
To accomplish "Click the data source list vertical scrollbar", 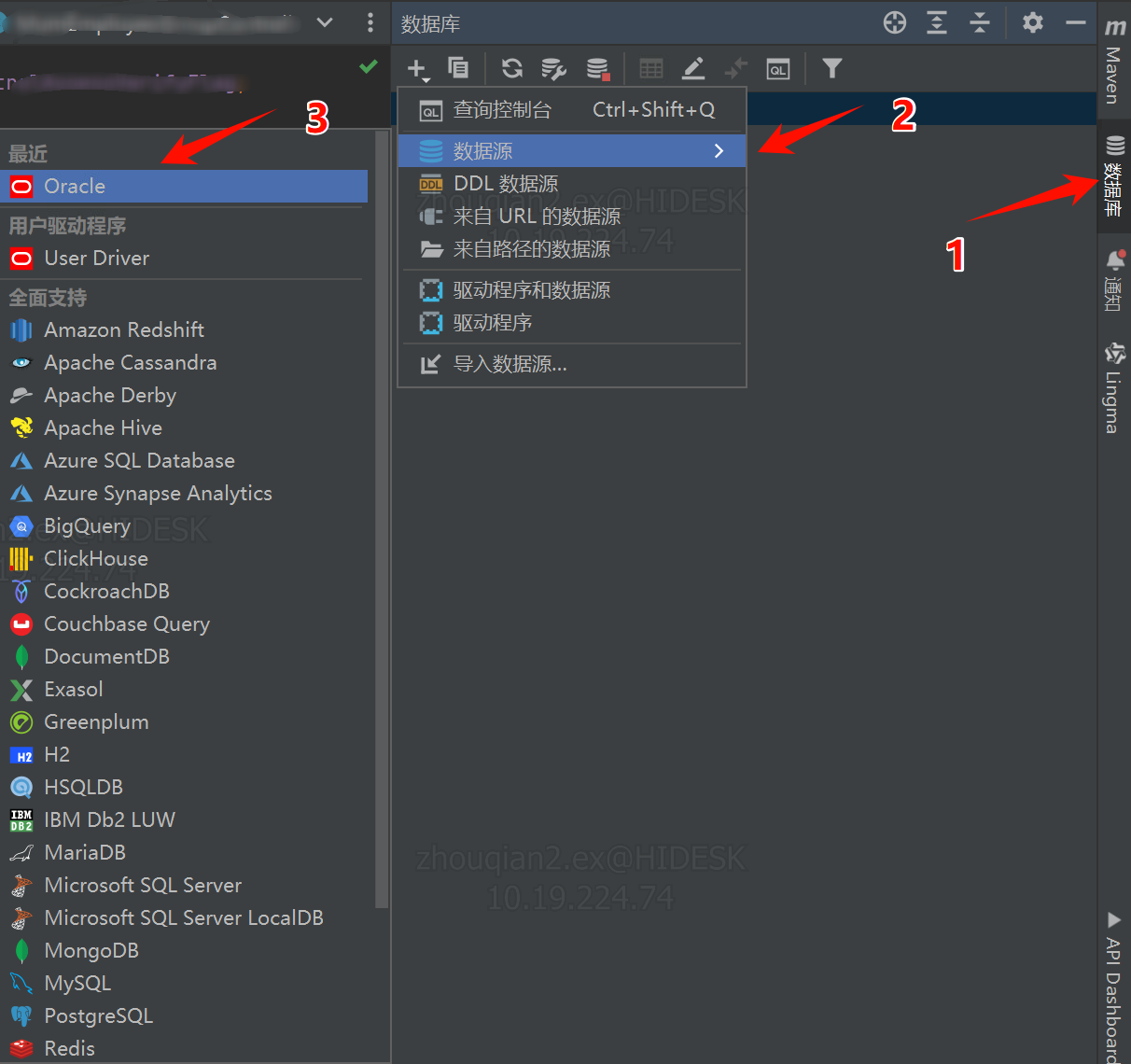I will [381, 519].
